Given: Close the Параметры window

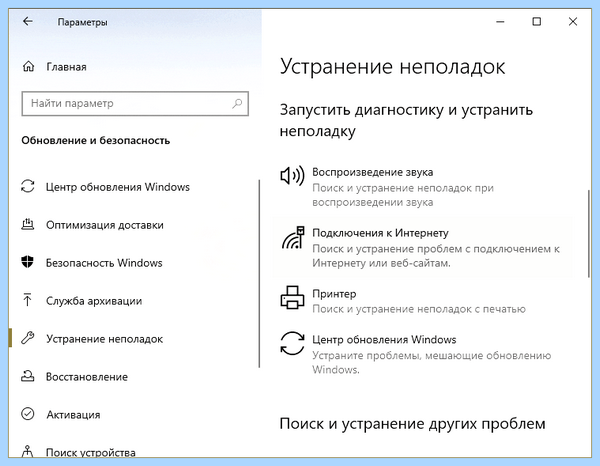Looking at the screenshot, I should [573, 21].
